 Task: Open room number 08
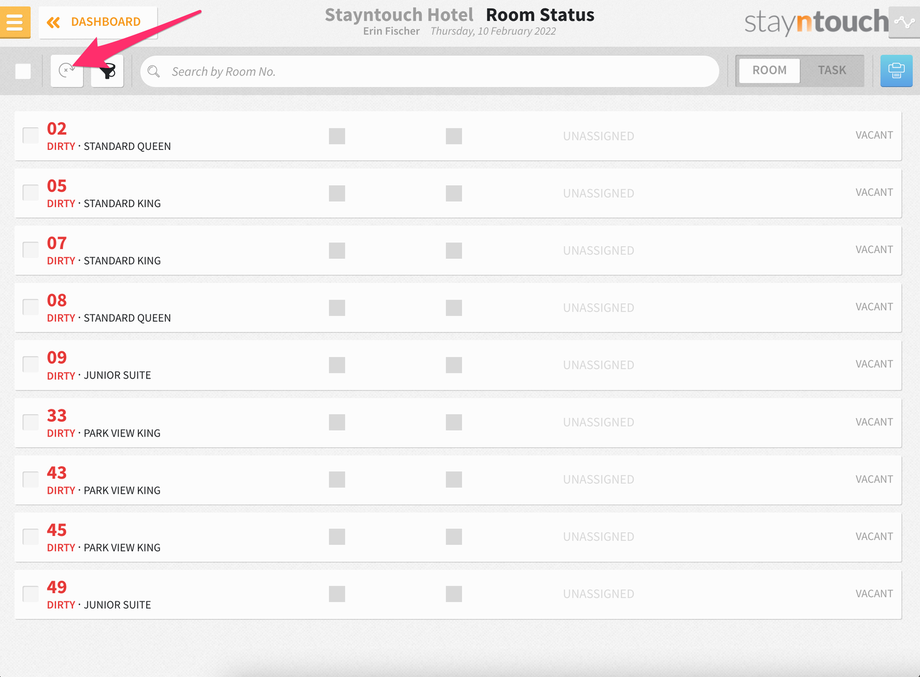coord(57,300)
